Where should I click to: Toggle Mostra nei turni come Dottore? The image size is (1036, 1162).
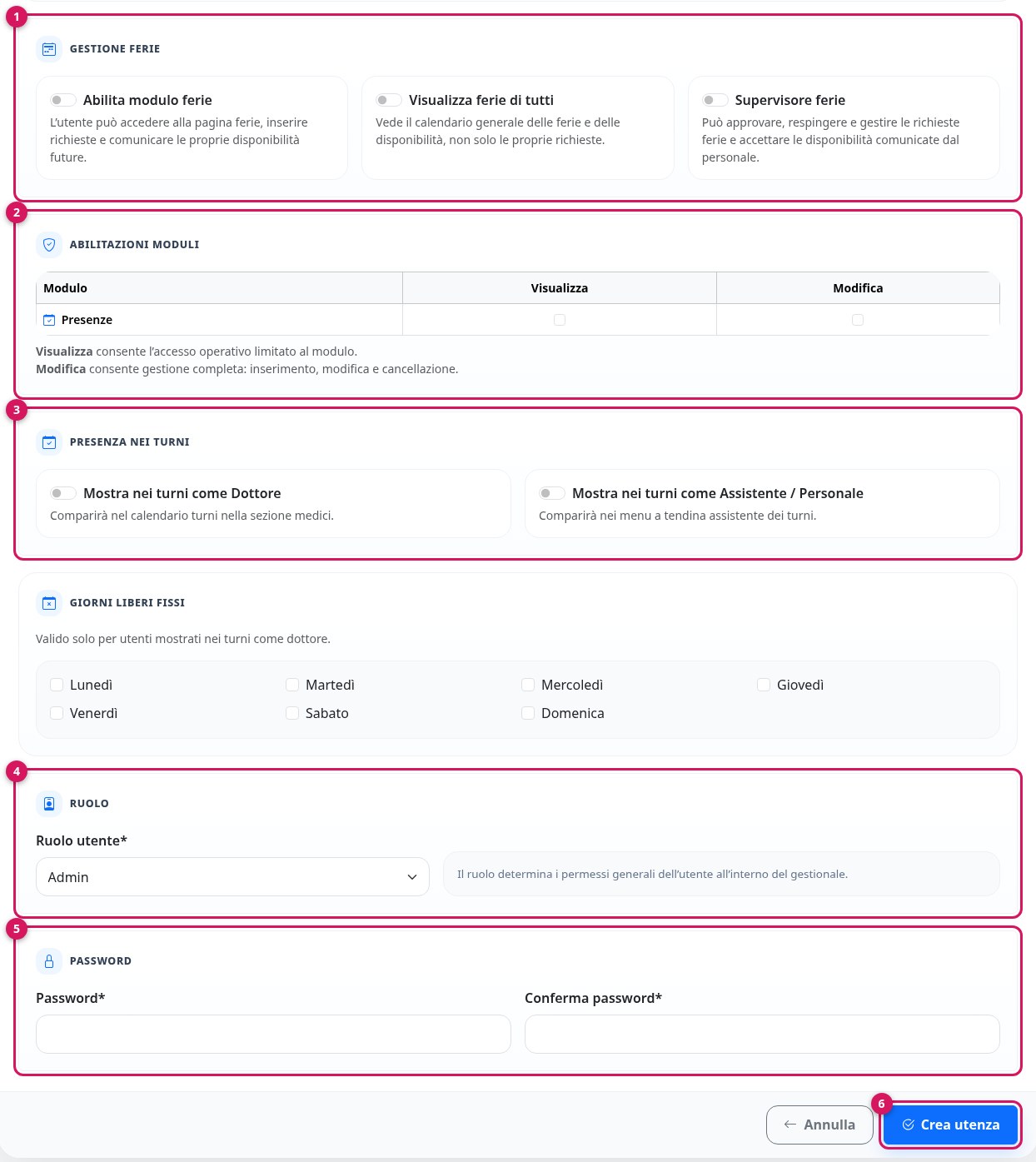[x=63, y=493]
